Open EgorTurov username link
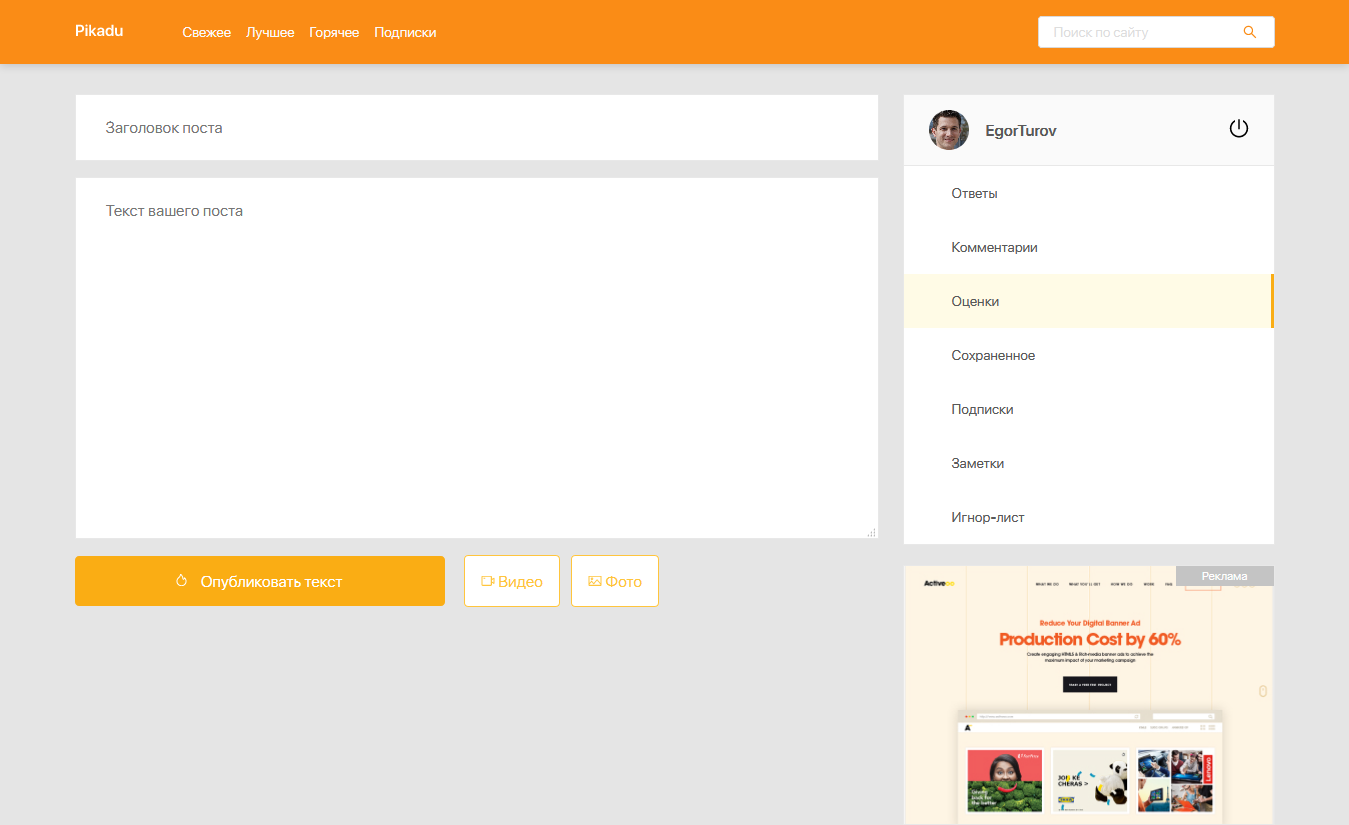The width and height of the screenshot is (1349, 825). point(1021,131)
